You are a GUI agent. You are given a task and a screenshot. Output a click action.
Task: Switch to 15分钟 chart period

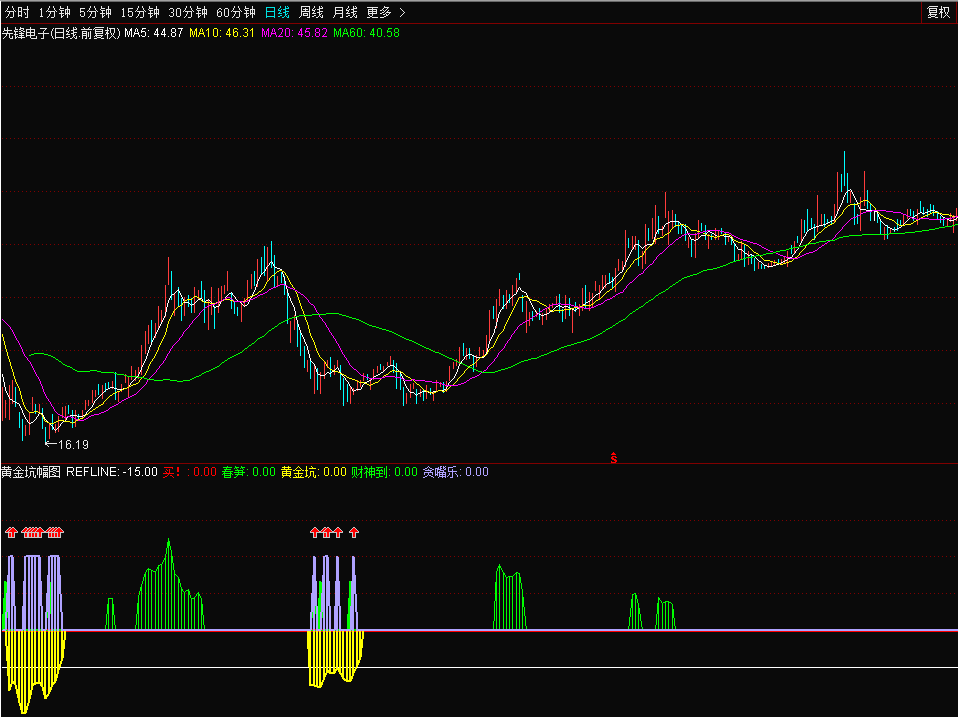point(139,13)
